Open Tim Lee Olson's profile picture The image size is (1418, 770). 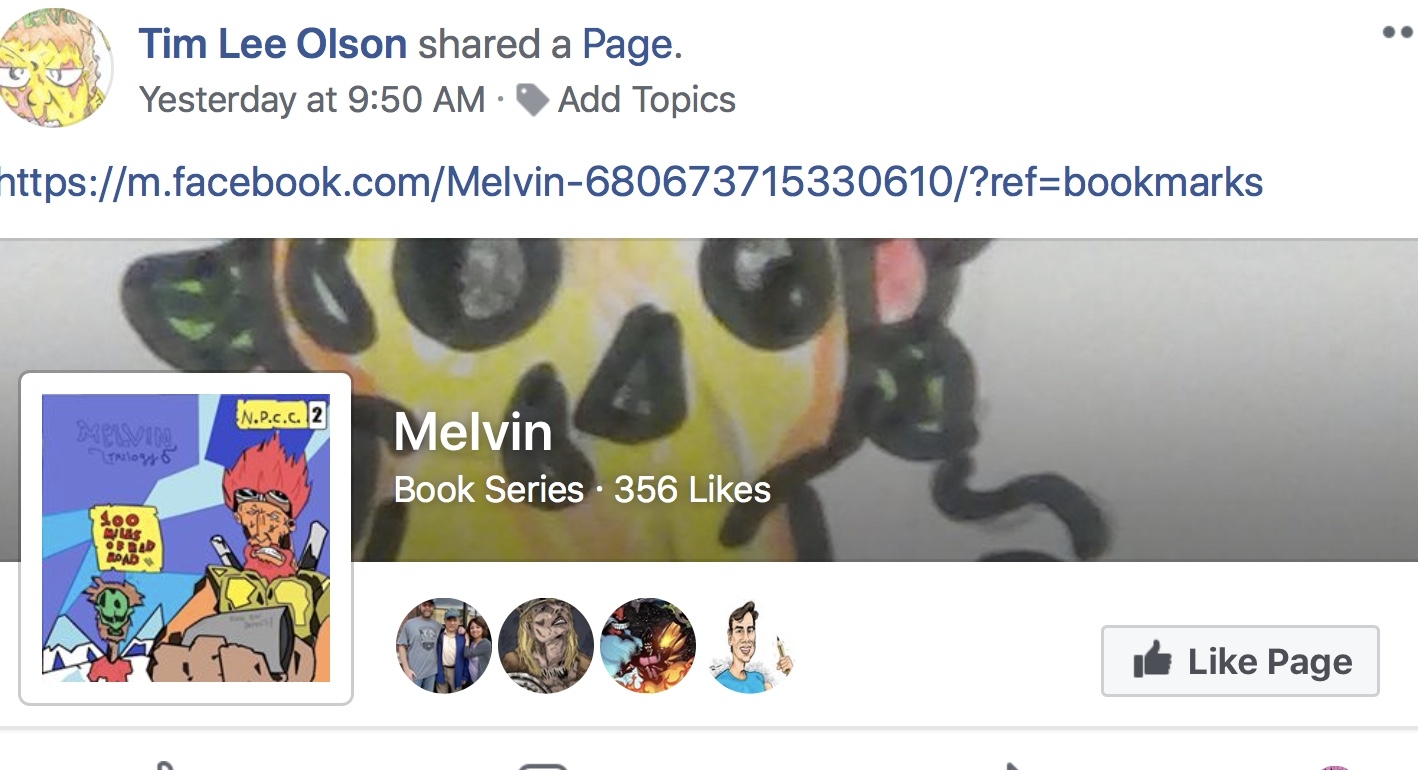coord(53,67)
